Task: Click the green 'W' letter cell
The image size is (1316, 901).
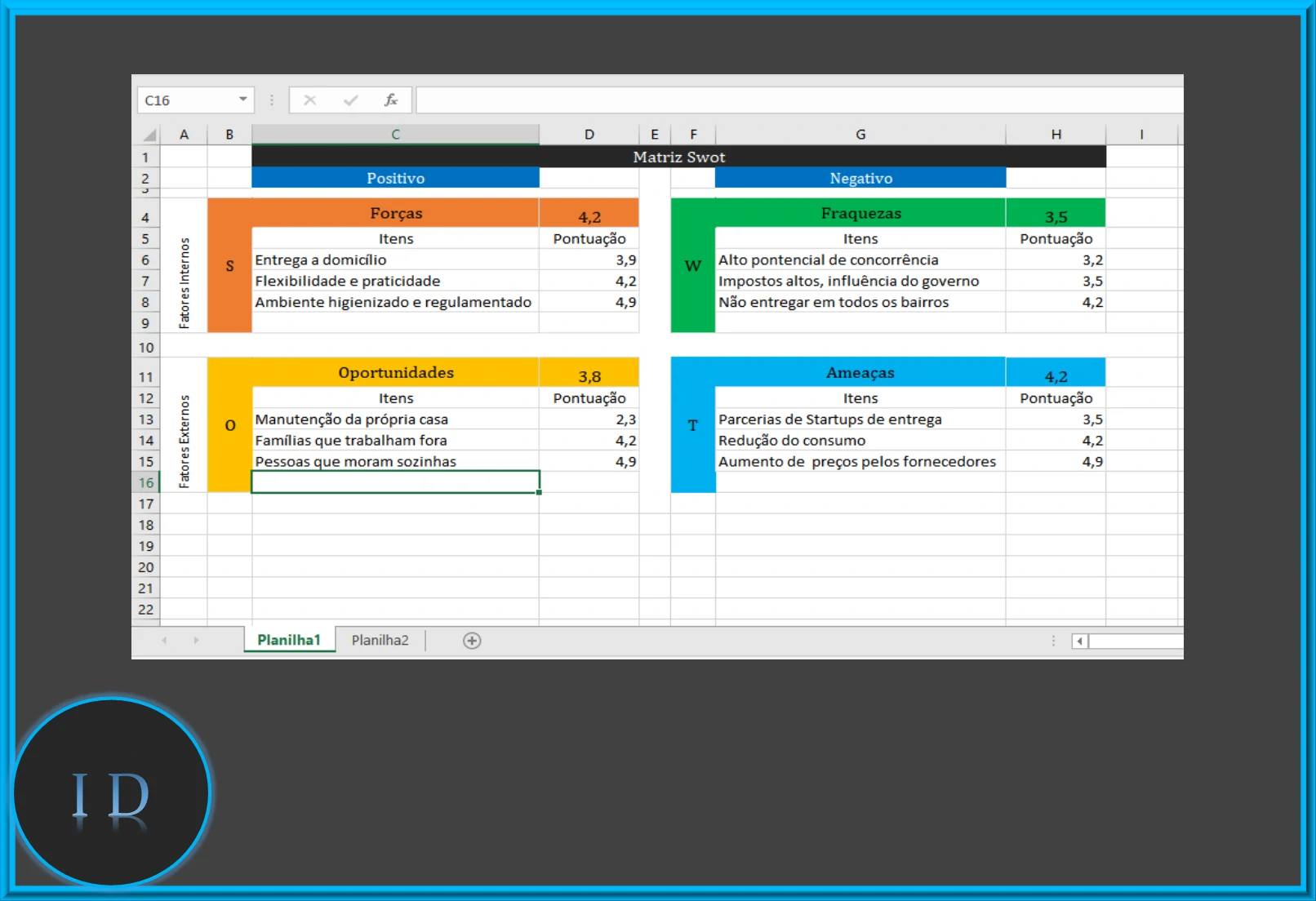Action: tap(693, 265)
